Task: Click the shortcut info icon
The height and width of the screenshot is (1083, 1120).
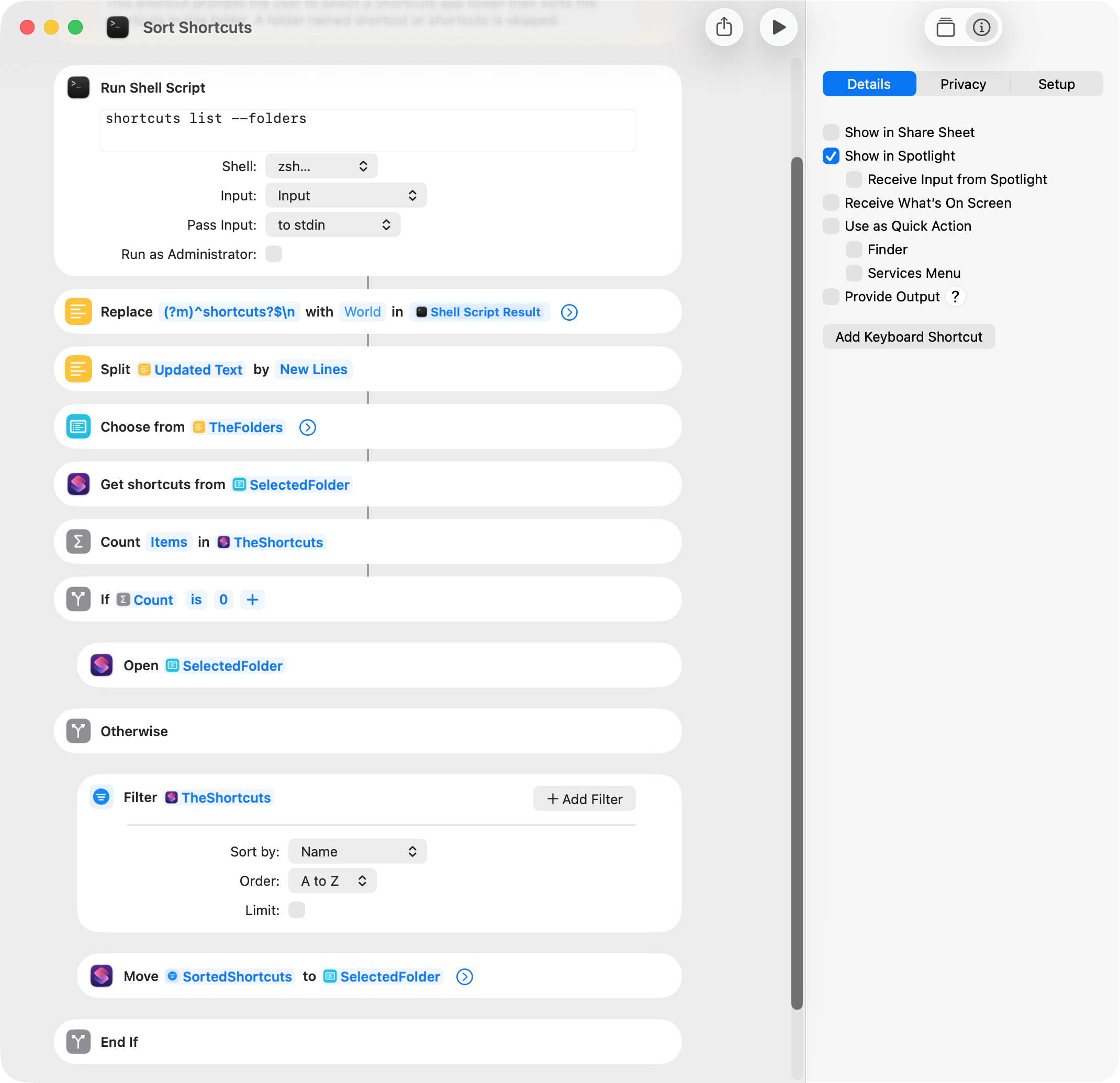Action: [x=981, y=27]
